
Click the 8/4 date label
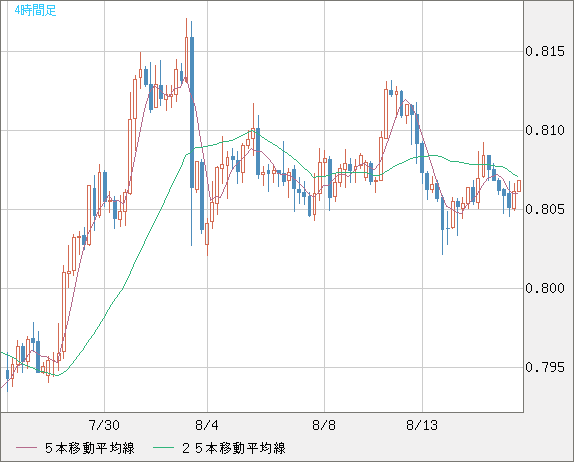(207, 425)
